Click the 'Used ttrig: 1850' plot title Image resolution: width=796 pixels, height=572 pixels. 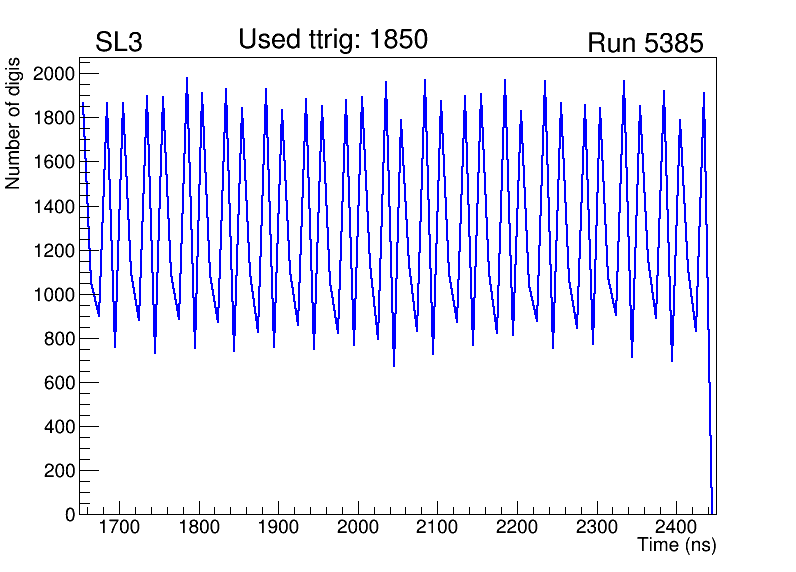coord(332,40)
